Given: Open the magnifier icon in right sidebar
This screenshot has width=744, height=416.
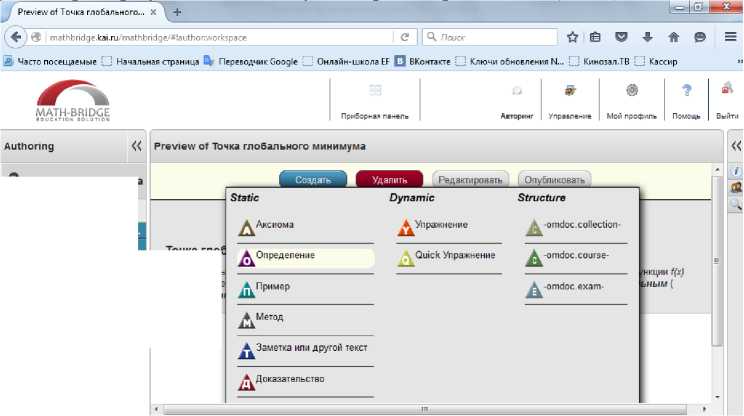Looking at the screenshot, I should click(736, 204).
